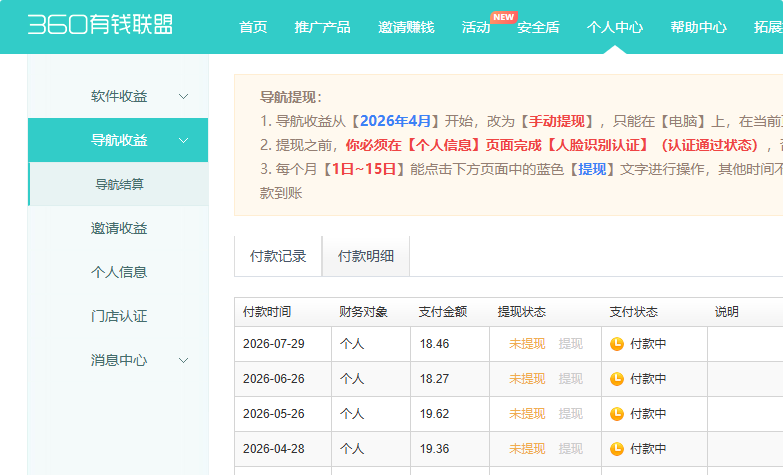Open 邀请赚钱 in the top navigation

[406, 27]
